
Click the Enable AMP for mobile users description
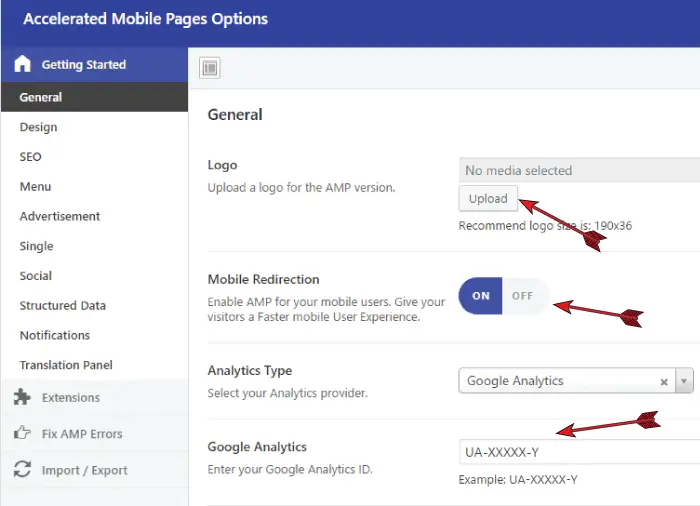tap(326, 309)
